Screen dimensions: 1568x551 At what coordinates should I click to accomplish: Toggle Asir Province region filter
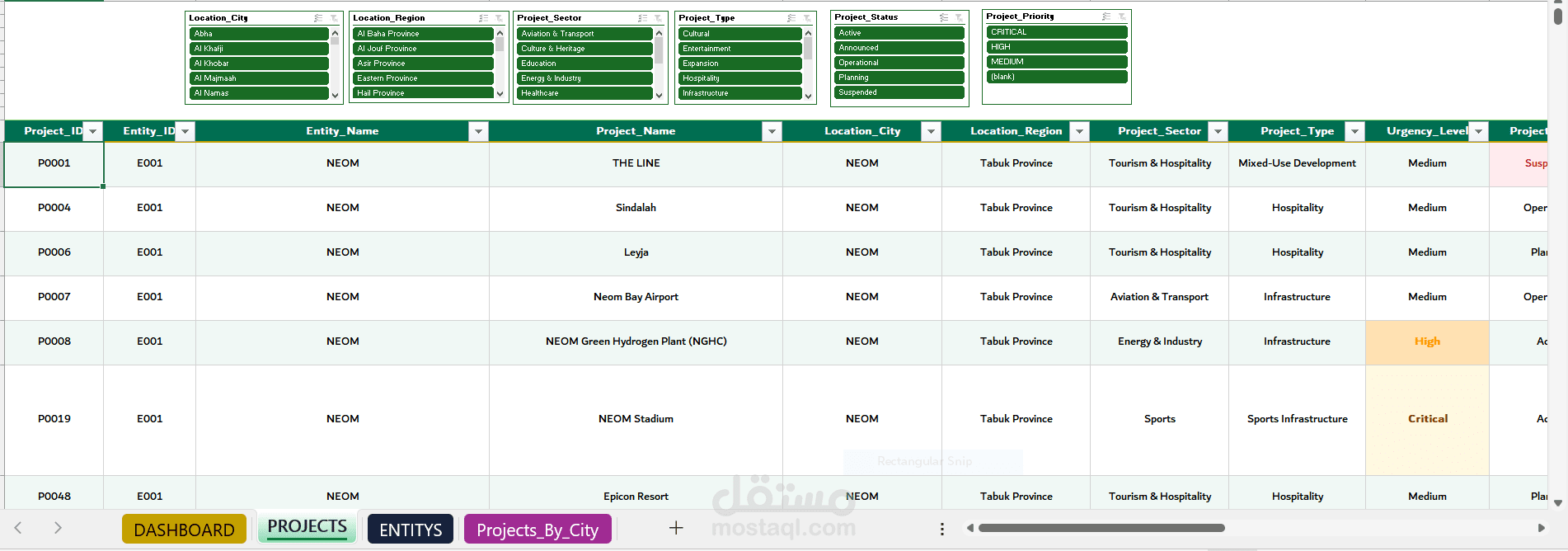click(x=423, y=64)
